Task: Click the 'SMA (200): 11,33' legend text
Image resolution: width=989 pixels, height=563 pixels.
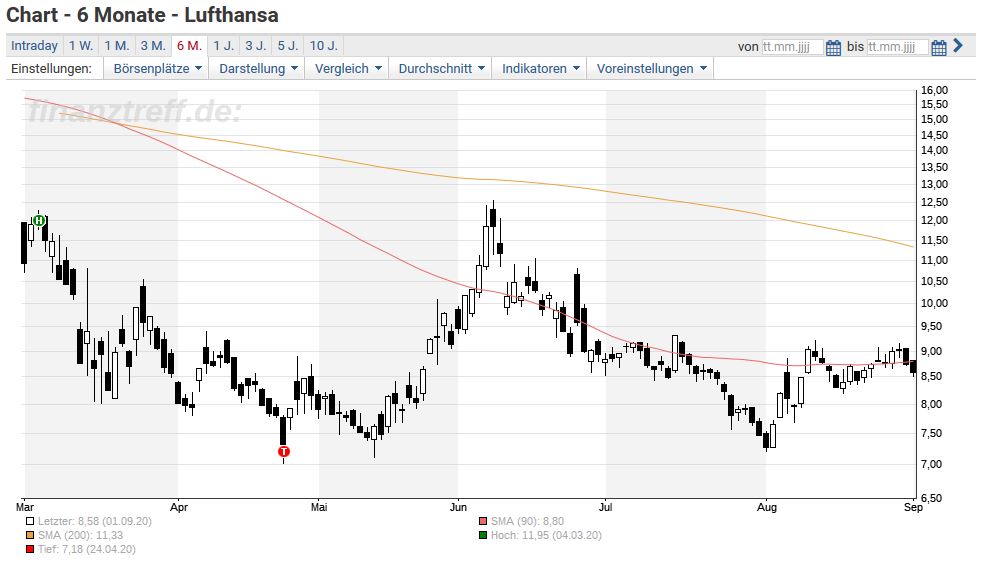Action: point(81,535)
